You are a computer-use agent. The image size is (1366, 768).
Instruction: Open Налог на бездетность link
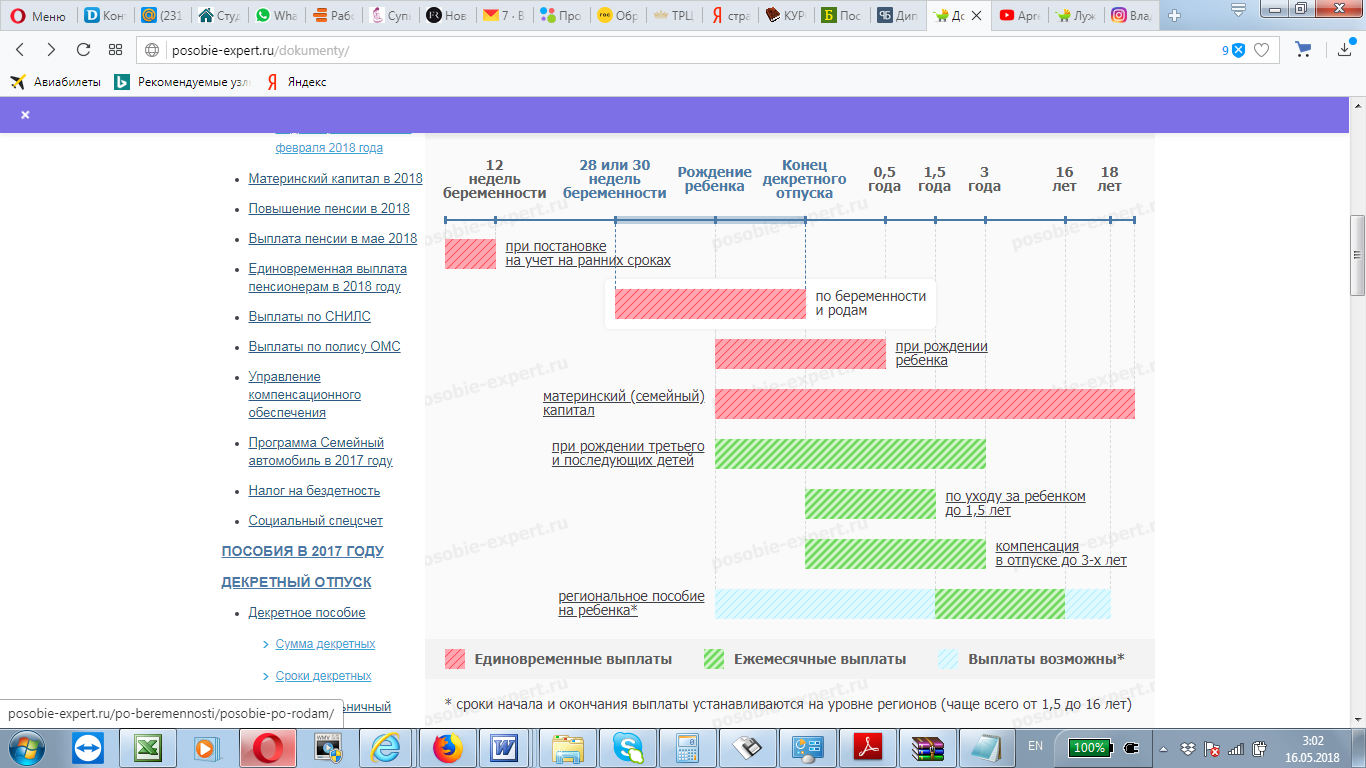click(314, 491)
